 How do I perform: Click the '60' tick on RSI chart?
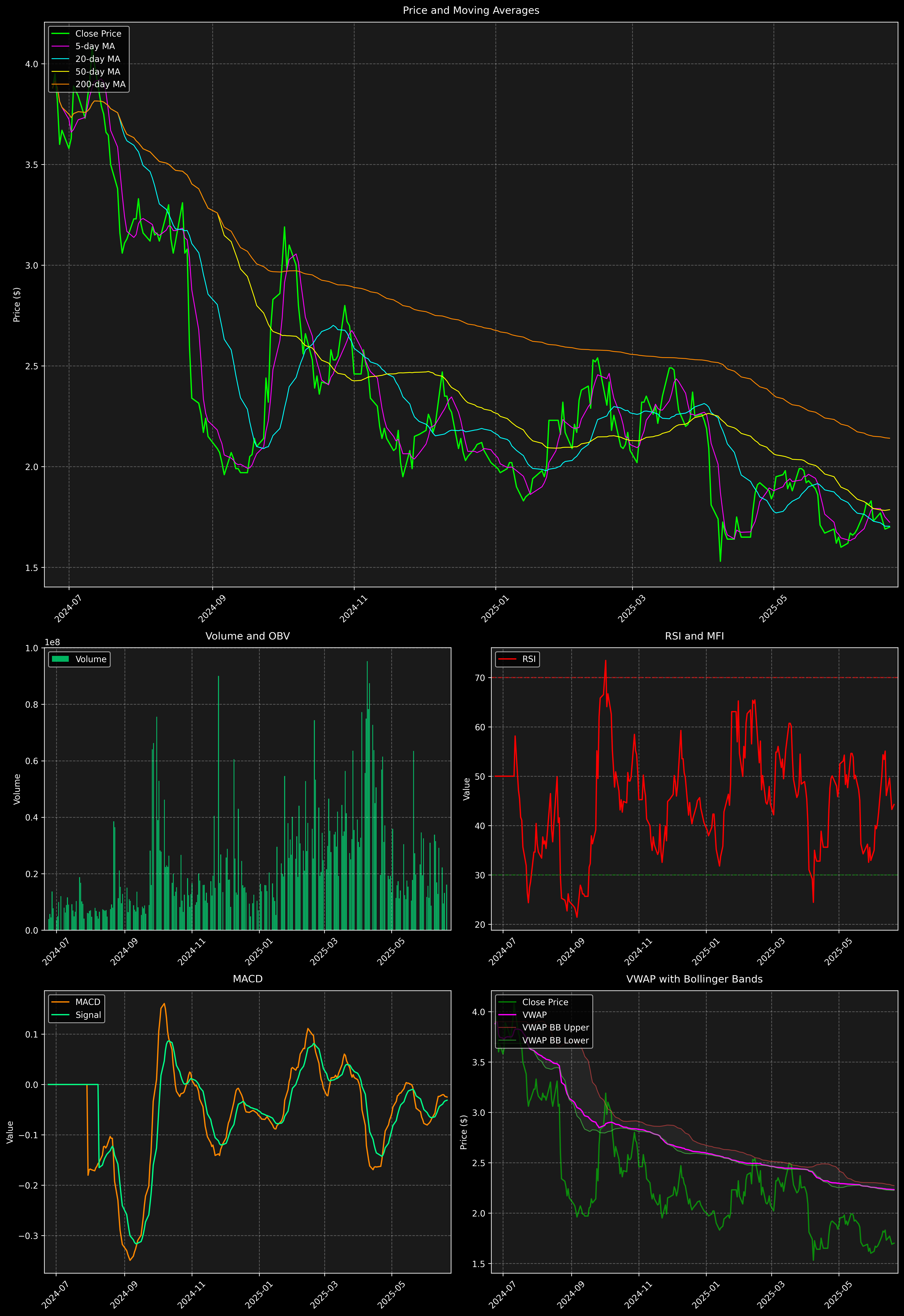point(480,727)
